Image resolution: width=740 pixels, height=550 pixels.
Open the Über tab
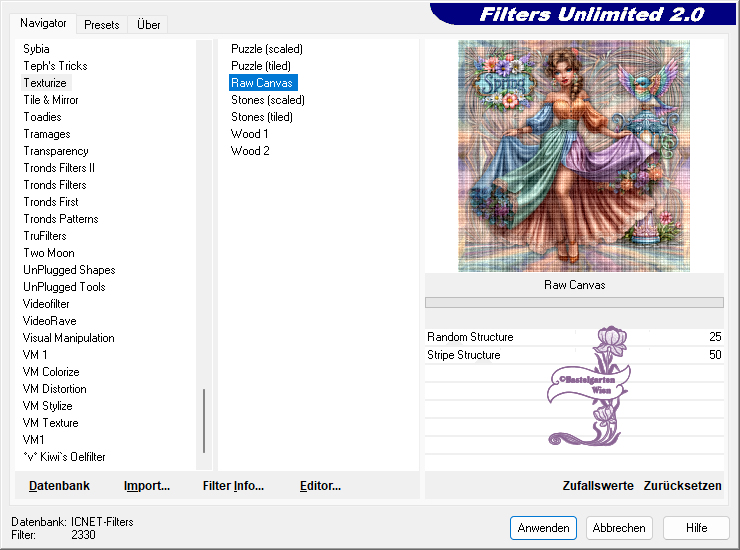[x=148, y=24]
